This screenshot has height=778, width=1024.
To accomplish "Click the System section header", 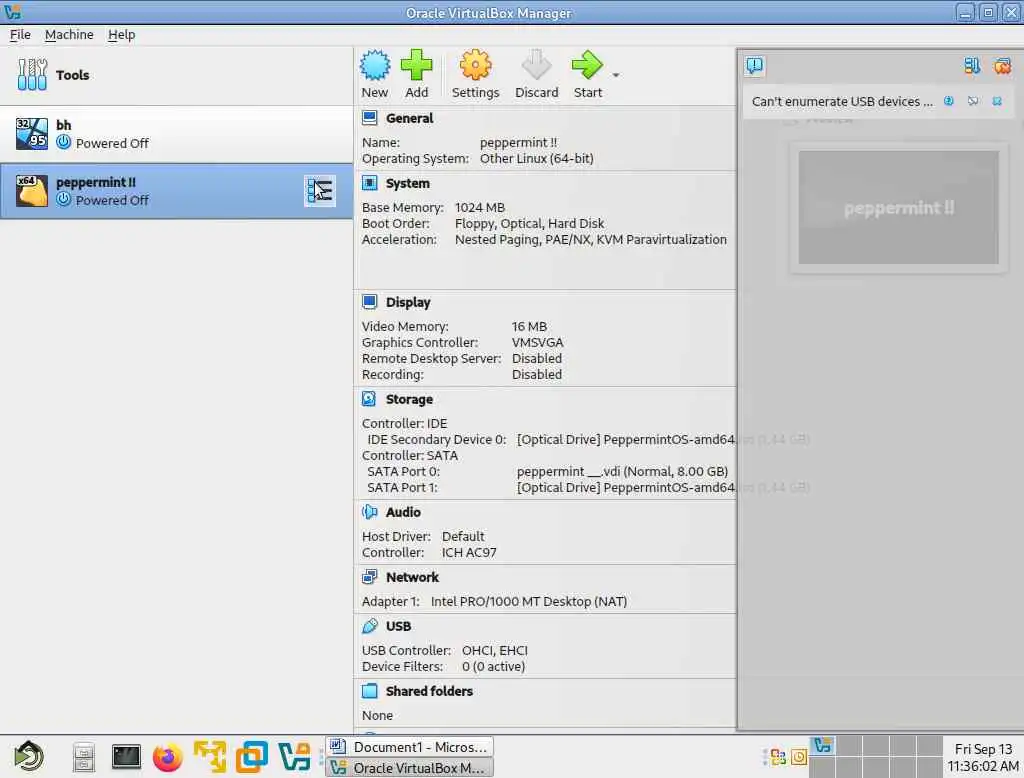I will point(408,184).
